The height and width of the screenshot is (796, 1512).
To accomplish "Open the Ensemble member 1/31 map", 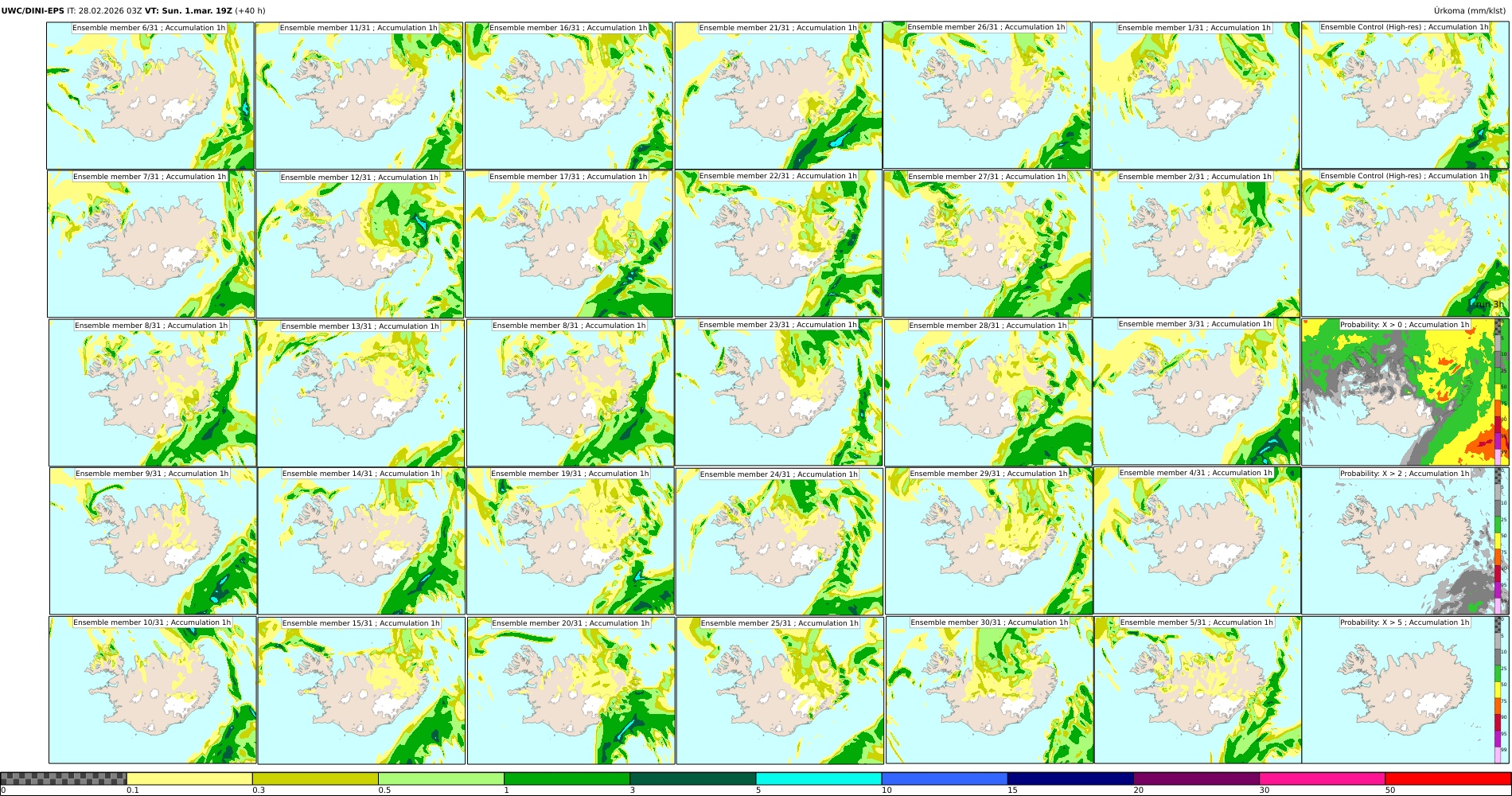I will click(x=1196, y=96).
